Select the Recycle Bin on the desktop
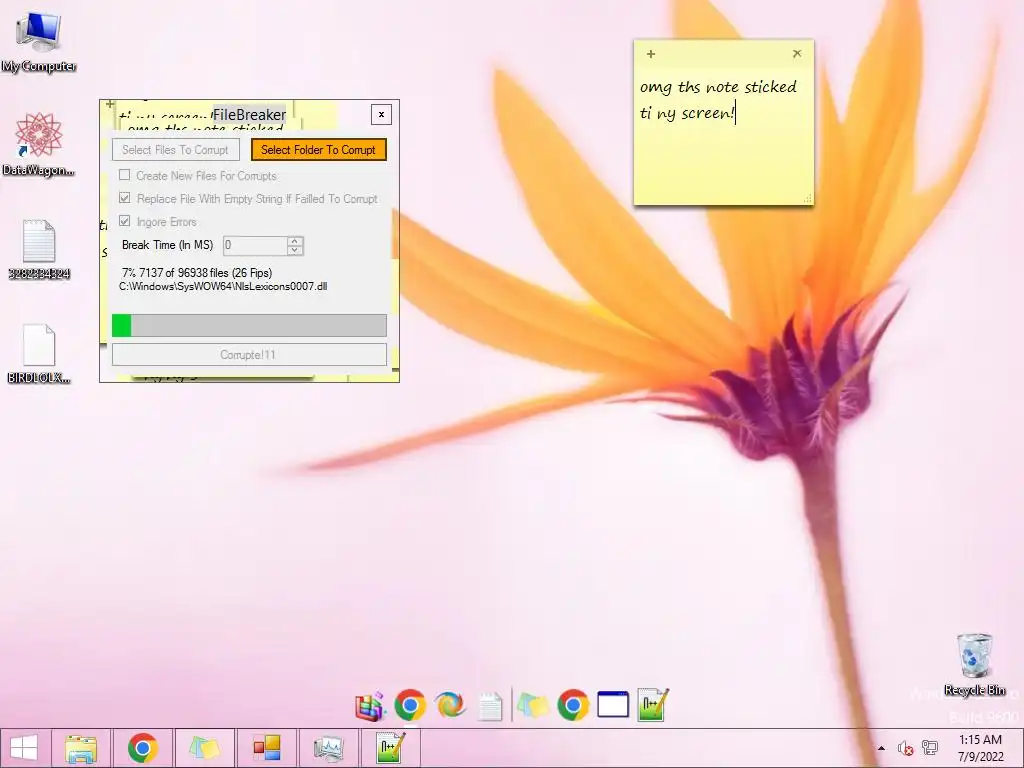The height and width of the screenshot is (768, 1024). coord(974,665)
